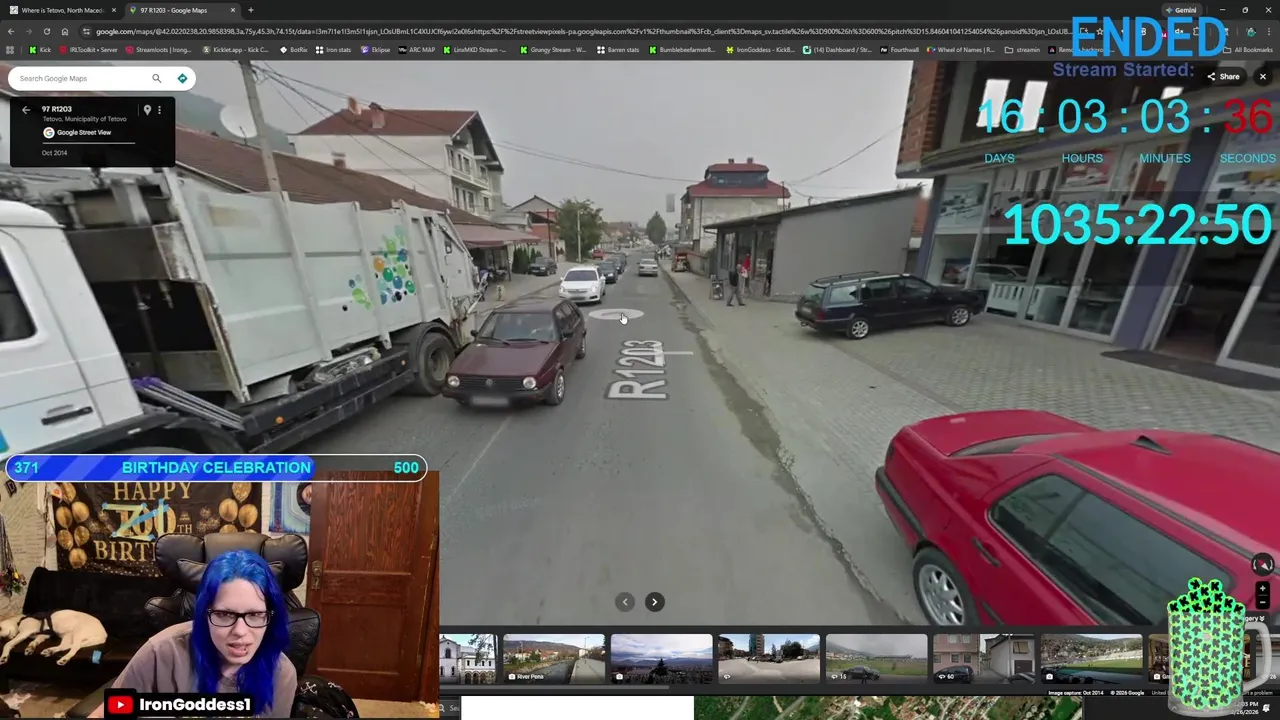
Task: Click the view site information icon in address bar
Action: [86, 31]
